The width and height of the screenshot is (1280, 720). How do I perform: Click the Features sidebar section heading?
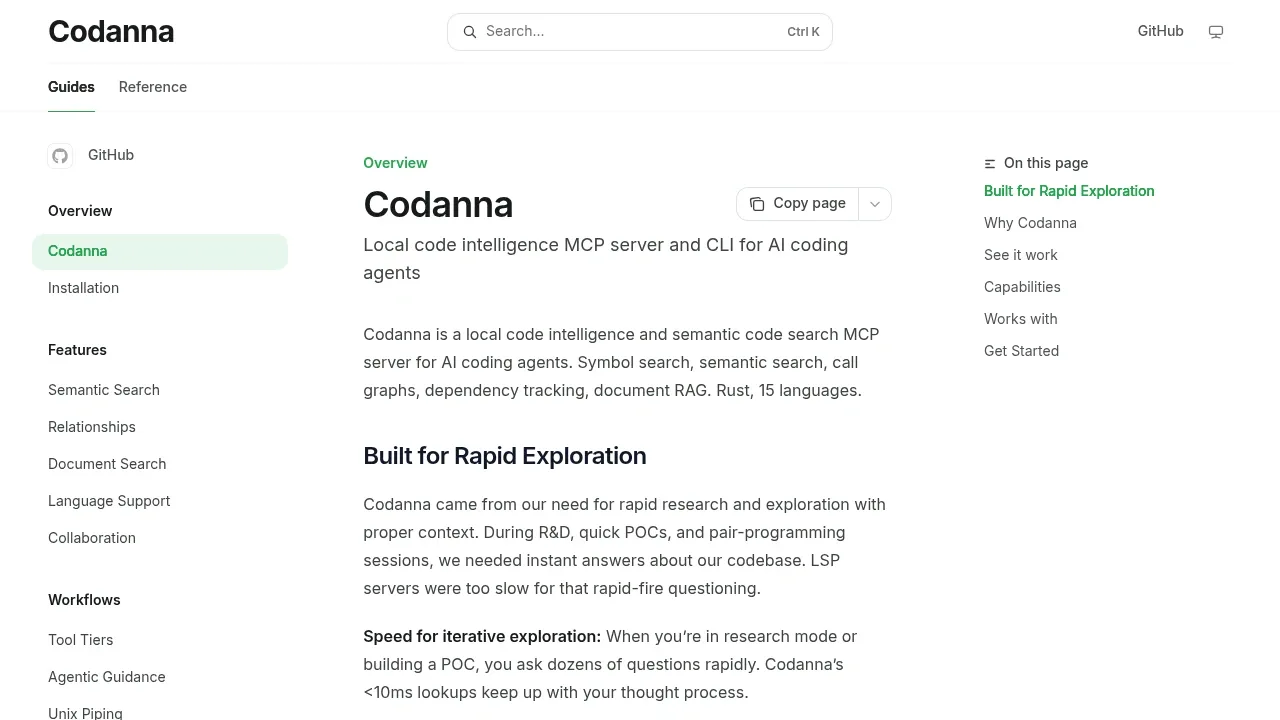pyautogui.click(x=77, y=350)
